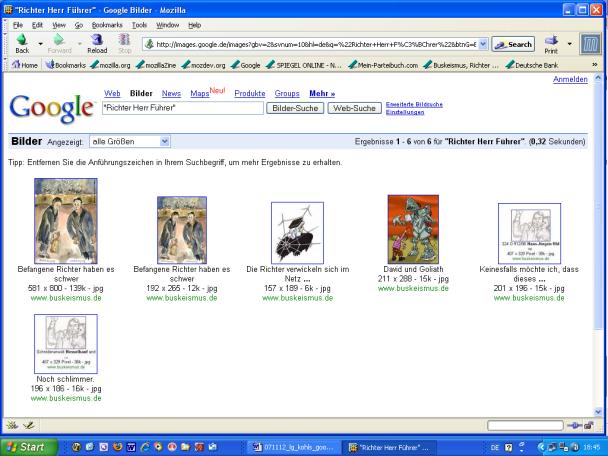Open the Go menu
This screenshot has width=608, height=456.
coord(79,25)
